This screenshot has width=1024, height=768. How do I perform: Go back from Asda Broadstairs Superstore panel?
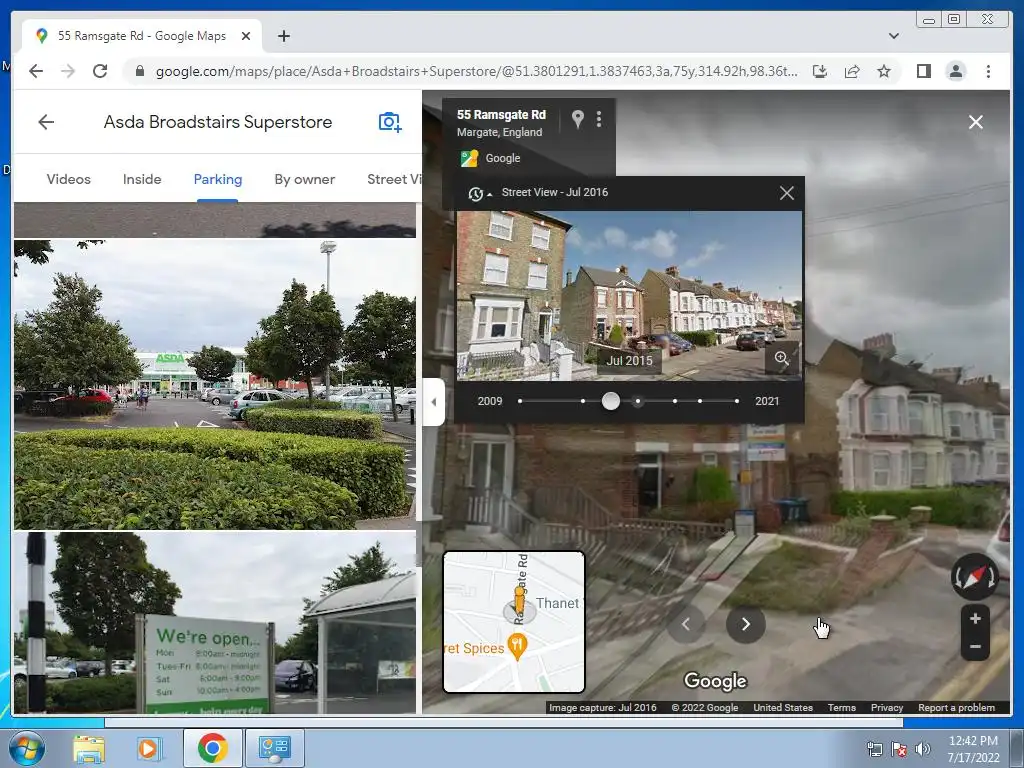pos(46,122)
